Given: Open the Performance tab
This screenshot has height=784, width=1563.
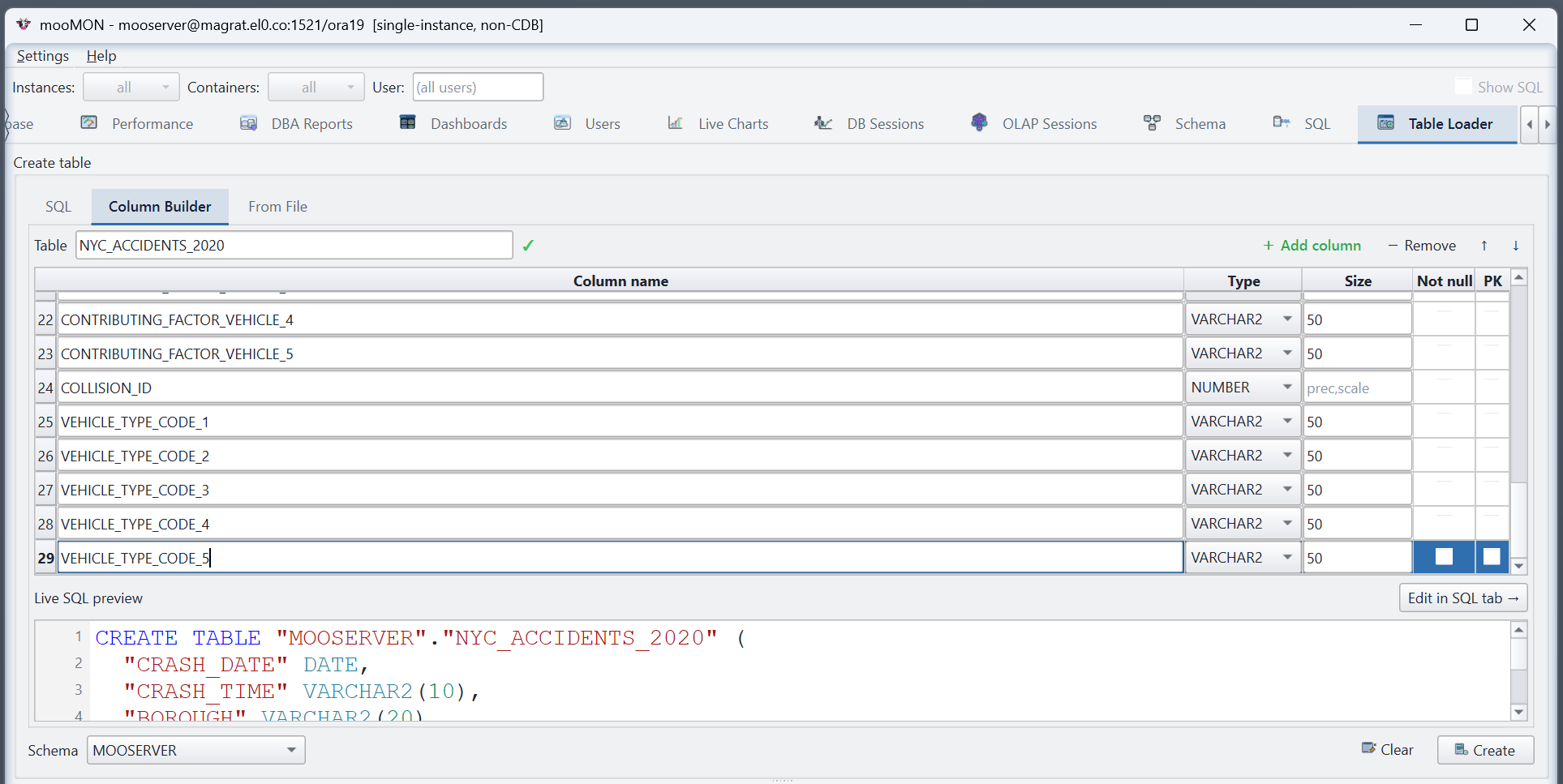Looking at the screenshot, I should coord(137,123).
